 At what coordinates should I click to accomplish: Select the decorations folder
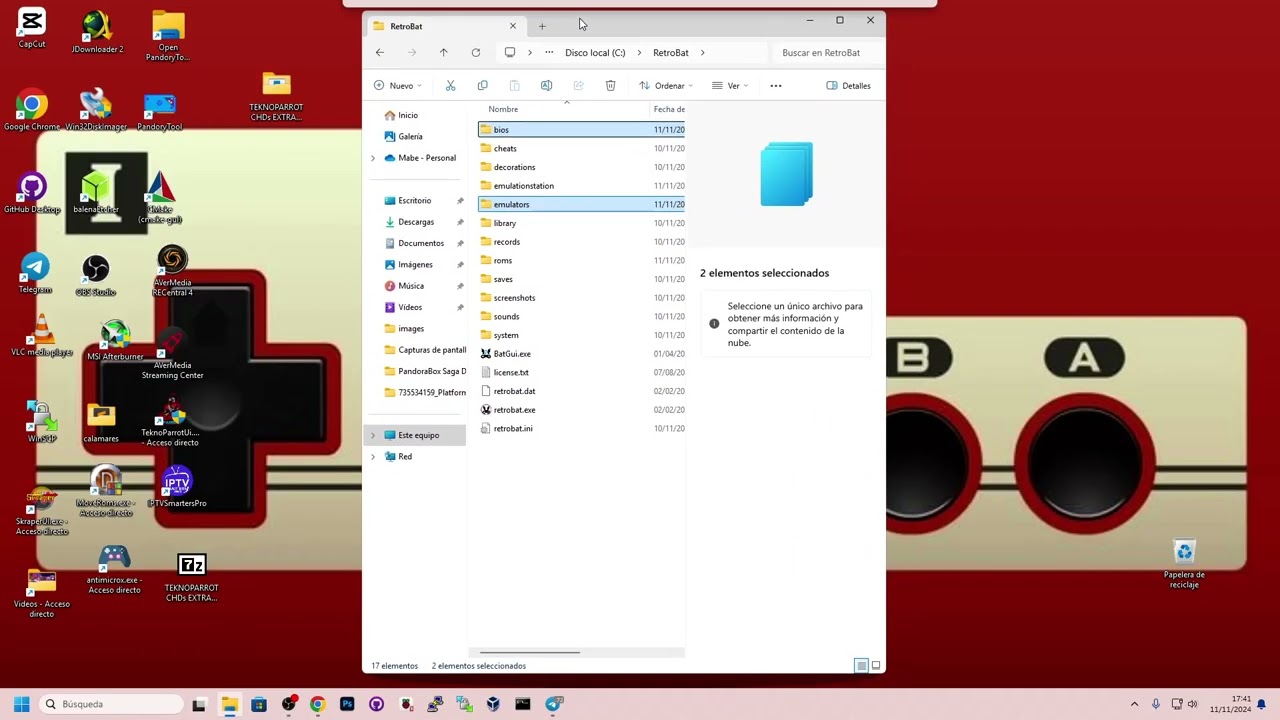click(581, 167)
